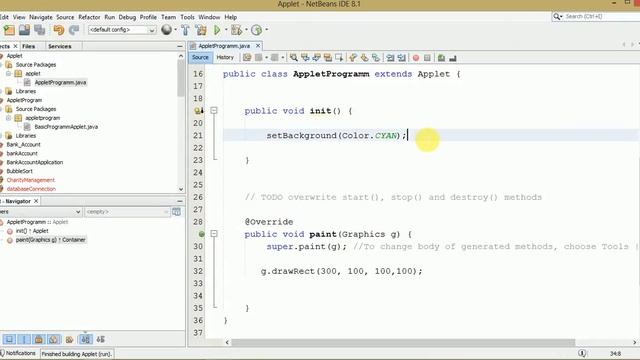Select BasicProgrammApplet.java in Projects tree
This screenshot has height=360, width=640.
tap(66, 127)
